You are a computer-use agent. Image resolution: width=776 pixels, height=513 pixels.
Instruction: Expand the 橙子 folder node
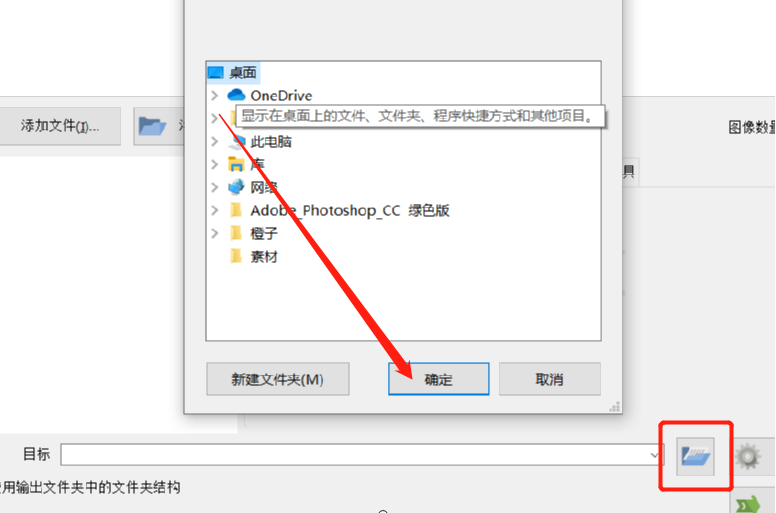click(215, 233)
